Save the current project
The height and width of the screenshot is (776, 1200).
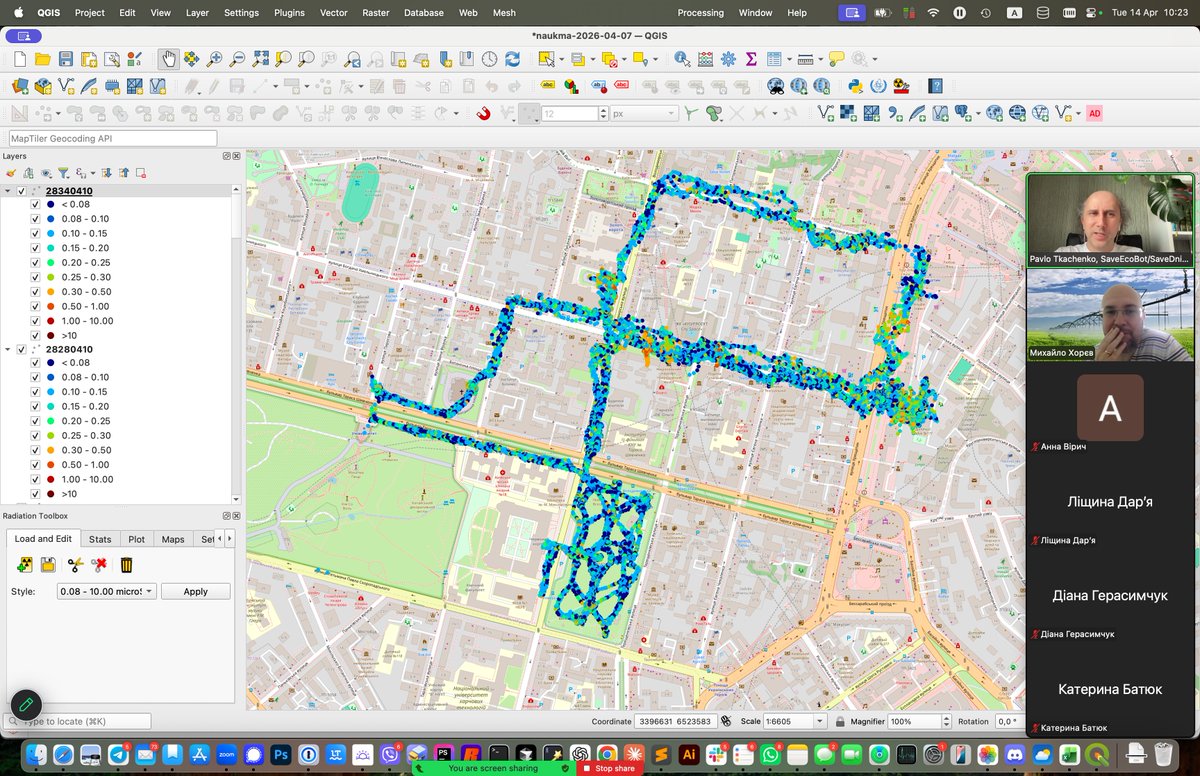(66, 60)
